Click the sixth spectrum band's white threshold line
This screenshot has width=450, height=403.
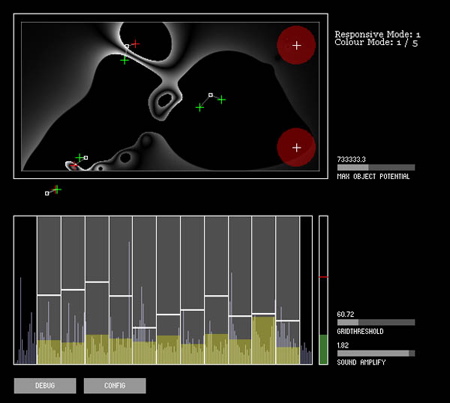pyautogui.click(x=168, y=314)
